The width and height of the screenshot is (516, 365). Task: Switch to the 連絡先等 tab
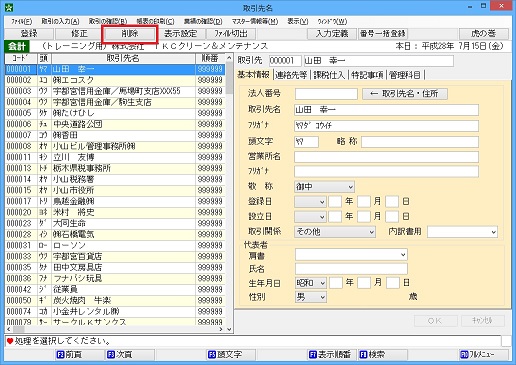[291, 75]
